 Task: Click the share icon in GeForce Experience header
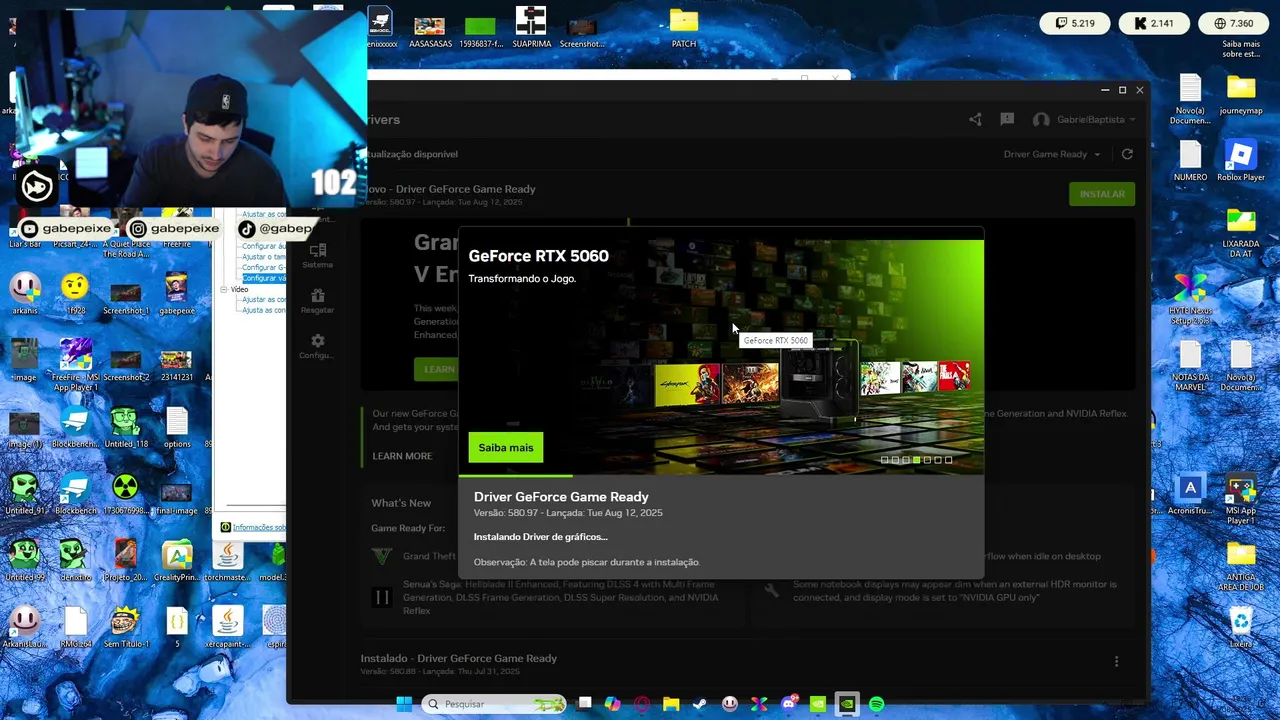[975, 119]
